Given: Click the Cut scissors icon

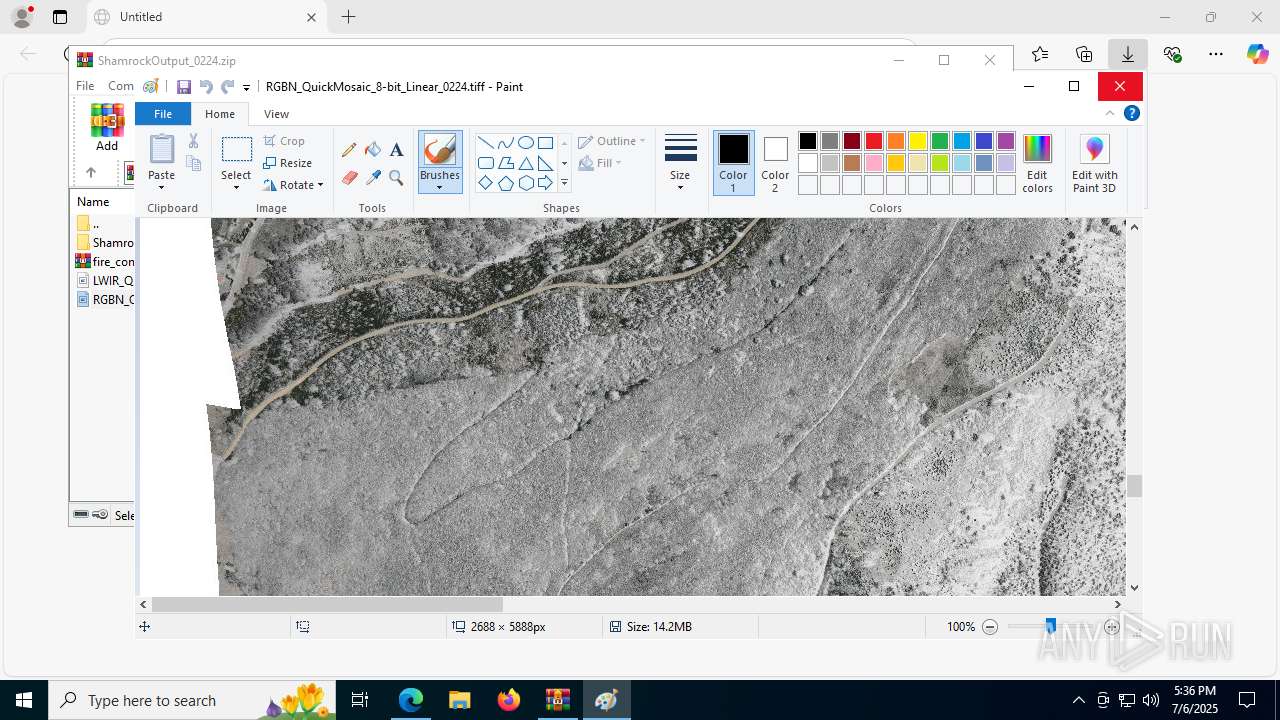Looking at the screenshot, I should 193,141.
